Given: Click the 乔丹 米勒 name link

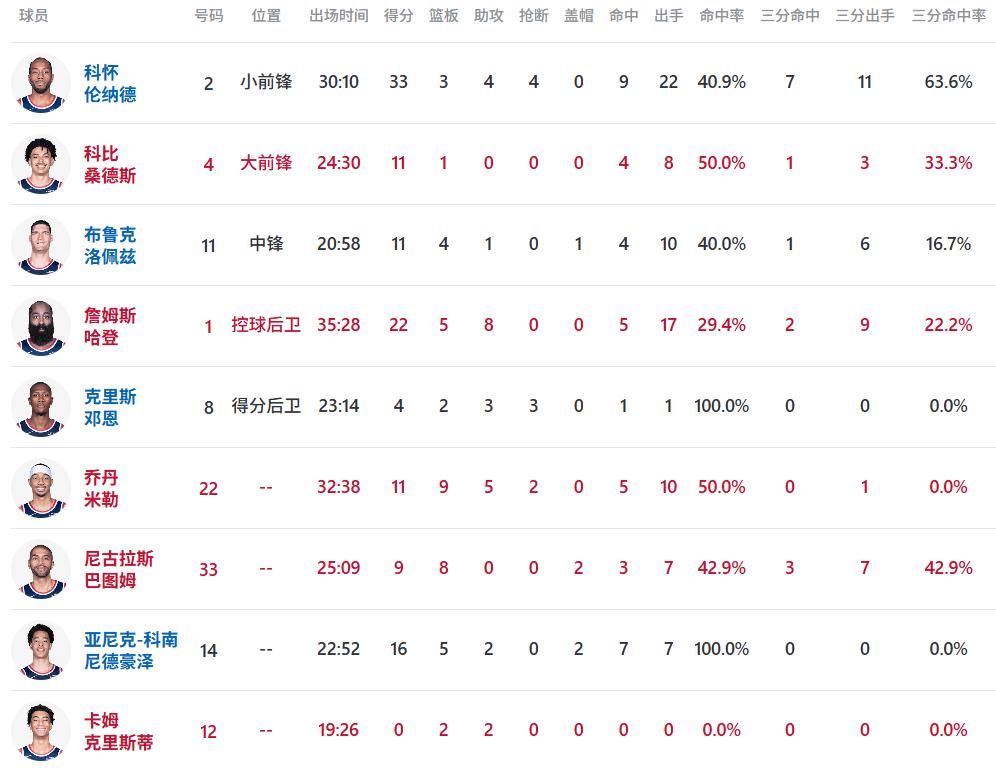Looking at the screenshot, I should (x=101, y=489).
